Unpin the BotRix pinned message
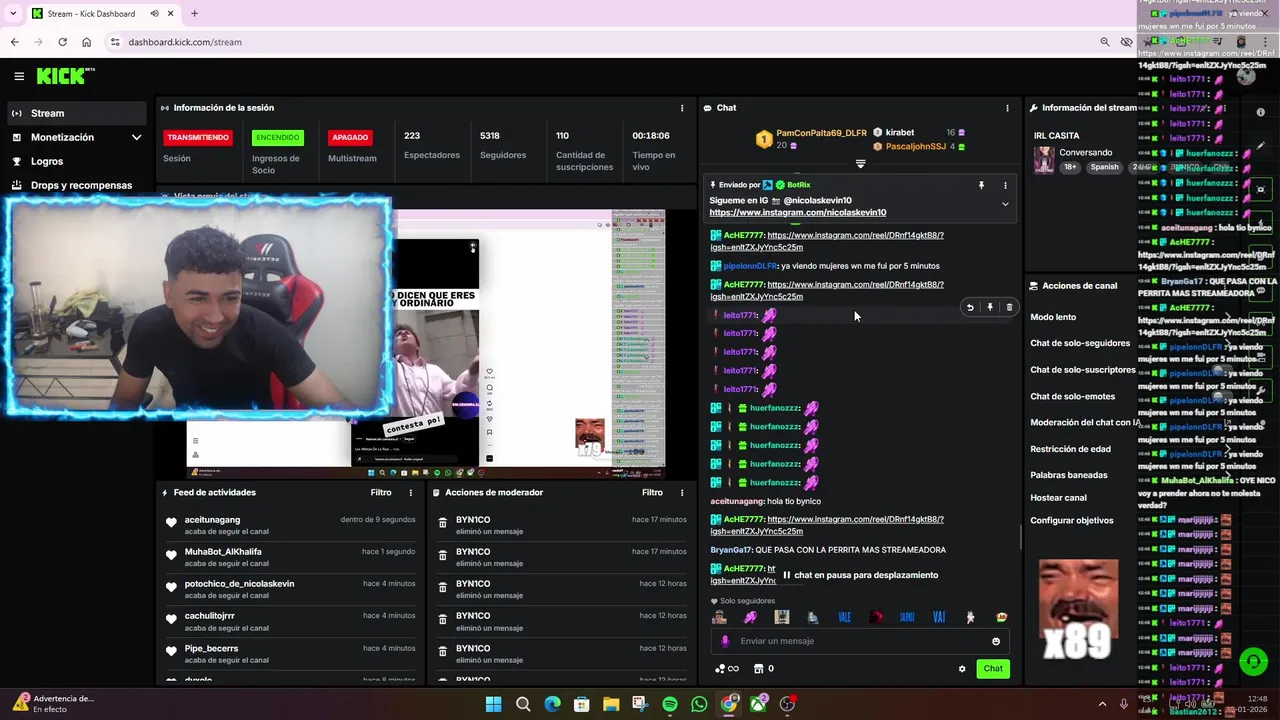Screen dimensions: 1280x720 [x=981, y=185]
